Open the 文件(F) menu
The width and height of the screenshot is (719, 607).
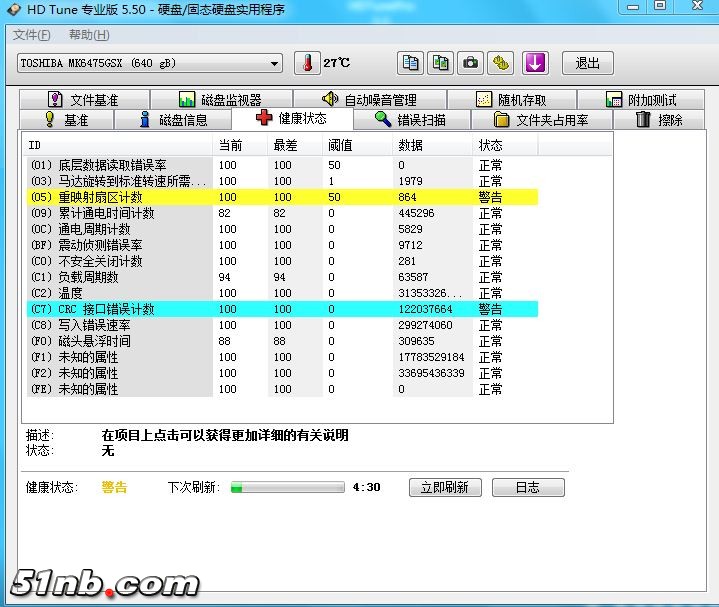click(x=32, y=35)
